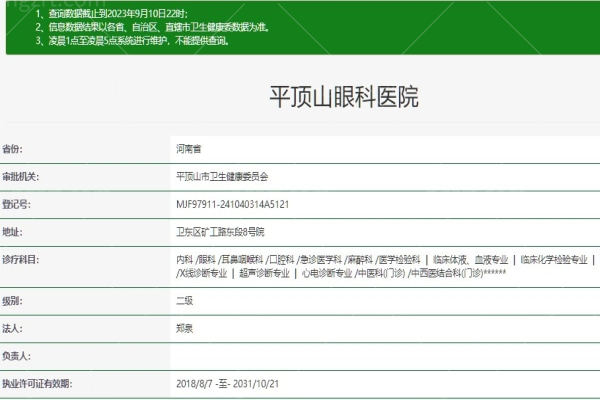Click the 法人 value 郑泉
The width and height of the screenshot is (600, 400).
point(184,328)
